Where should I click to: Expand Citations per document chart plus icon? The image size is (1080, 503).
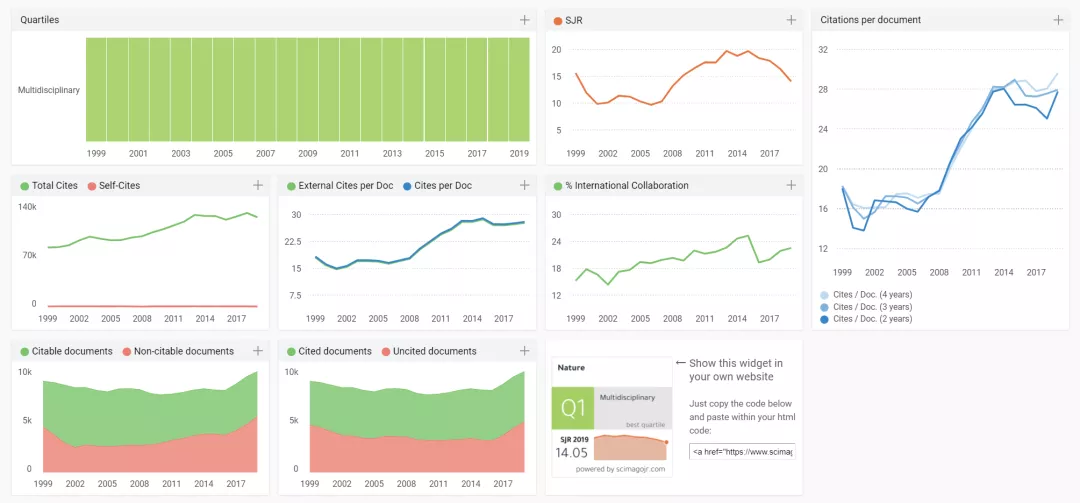[1058, 20]
